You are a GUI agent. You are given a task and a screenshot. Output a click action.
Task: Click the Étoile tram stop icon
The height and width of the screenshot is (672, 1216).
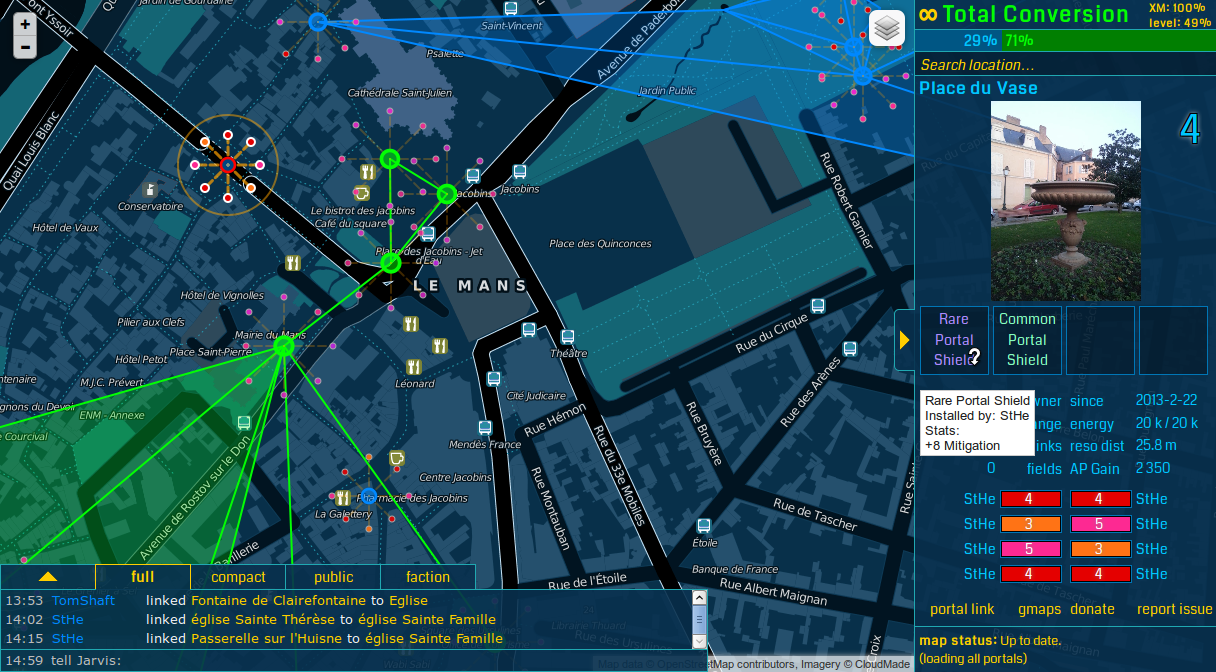pos(704,526)
